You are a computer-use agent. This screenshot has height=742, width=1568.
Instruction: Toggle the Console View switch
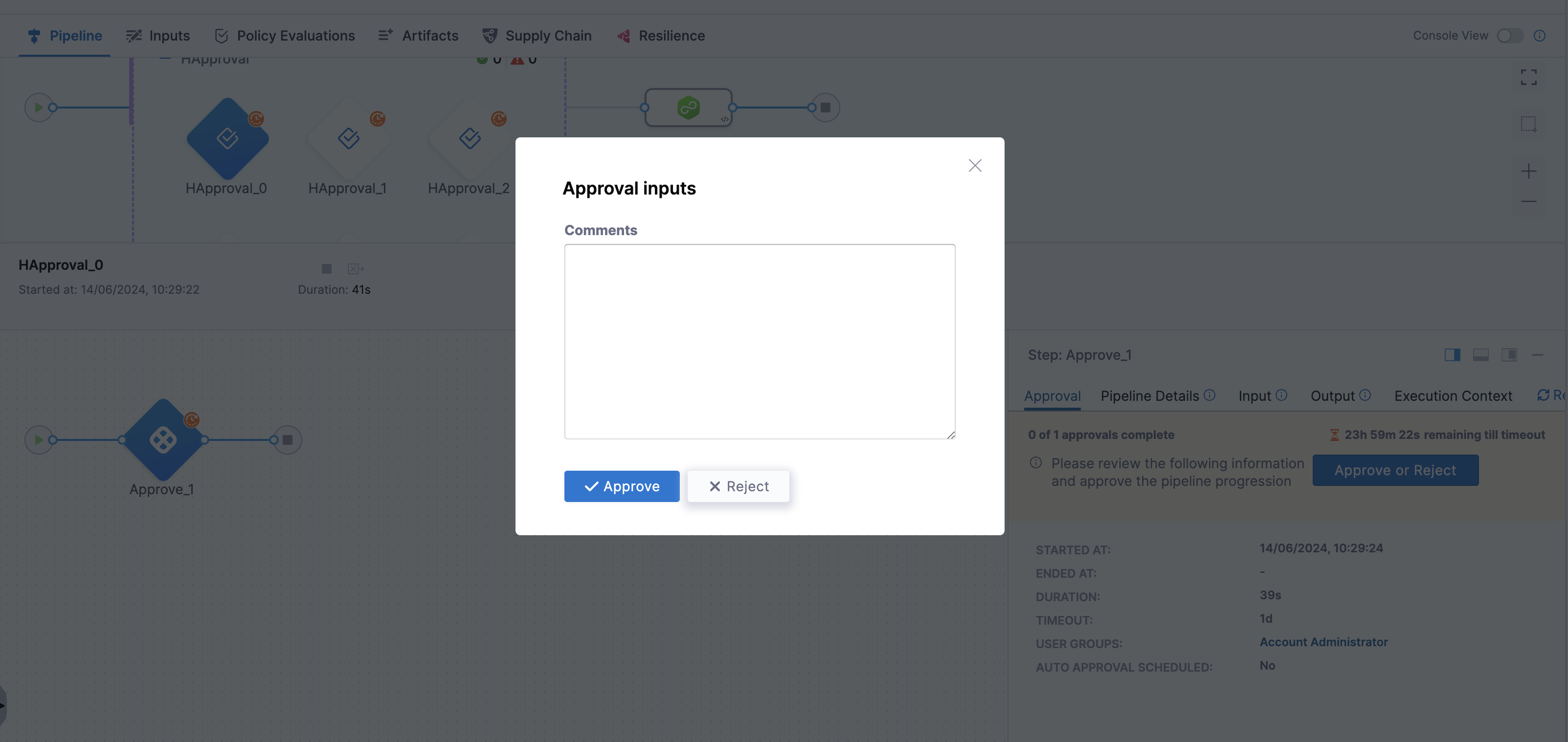point(1510,36)
